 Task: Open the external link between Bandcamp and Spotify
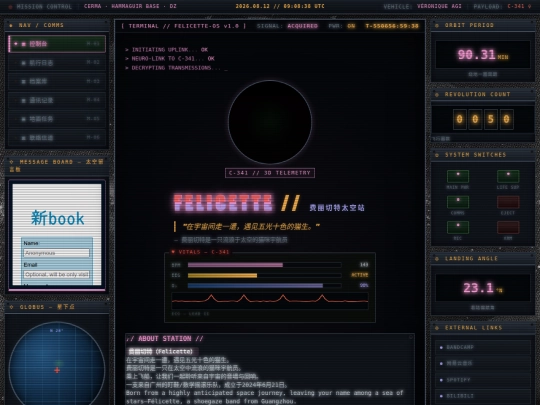tap(483, 363)
